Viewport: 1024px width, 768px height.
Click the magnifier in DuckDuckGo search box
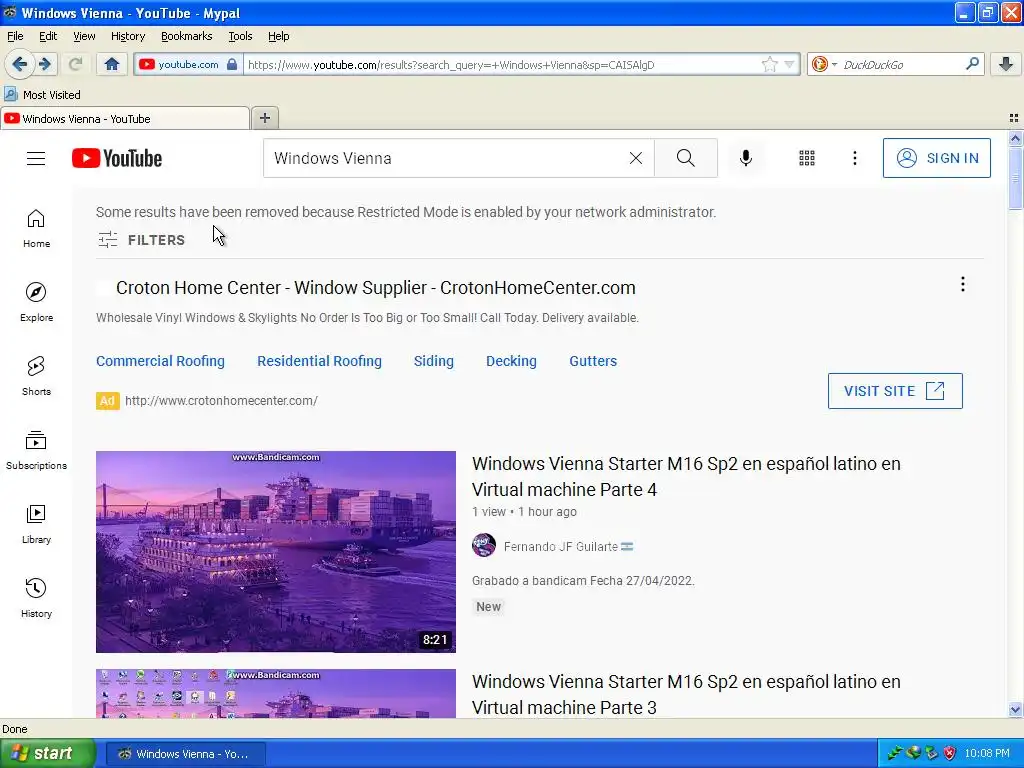(x=972, y=64)
